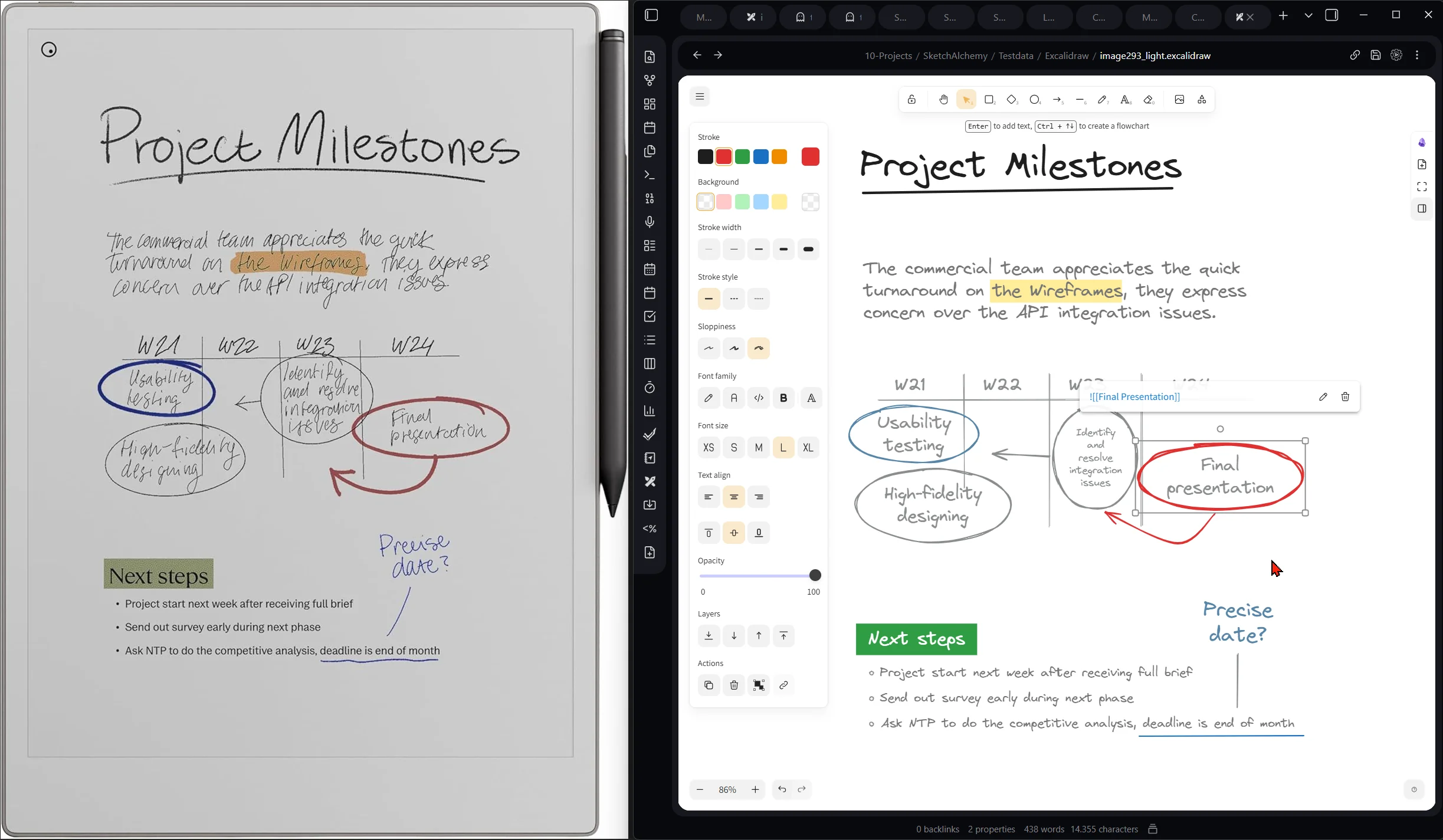Open the Excalidraw hamburger menu
Viewport: 1443px width, 840px height.
pos(700,97)
